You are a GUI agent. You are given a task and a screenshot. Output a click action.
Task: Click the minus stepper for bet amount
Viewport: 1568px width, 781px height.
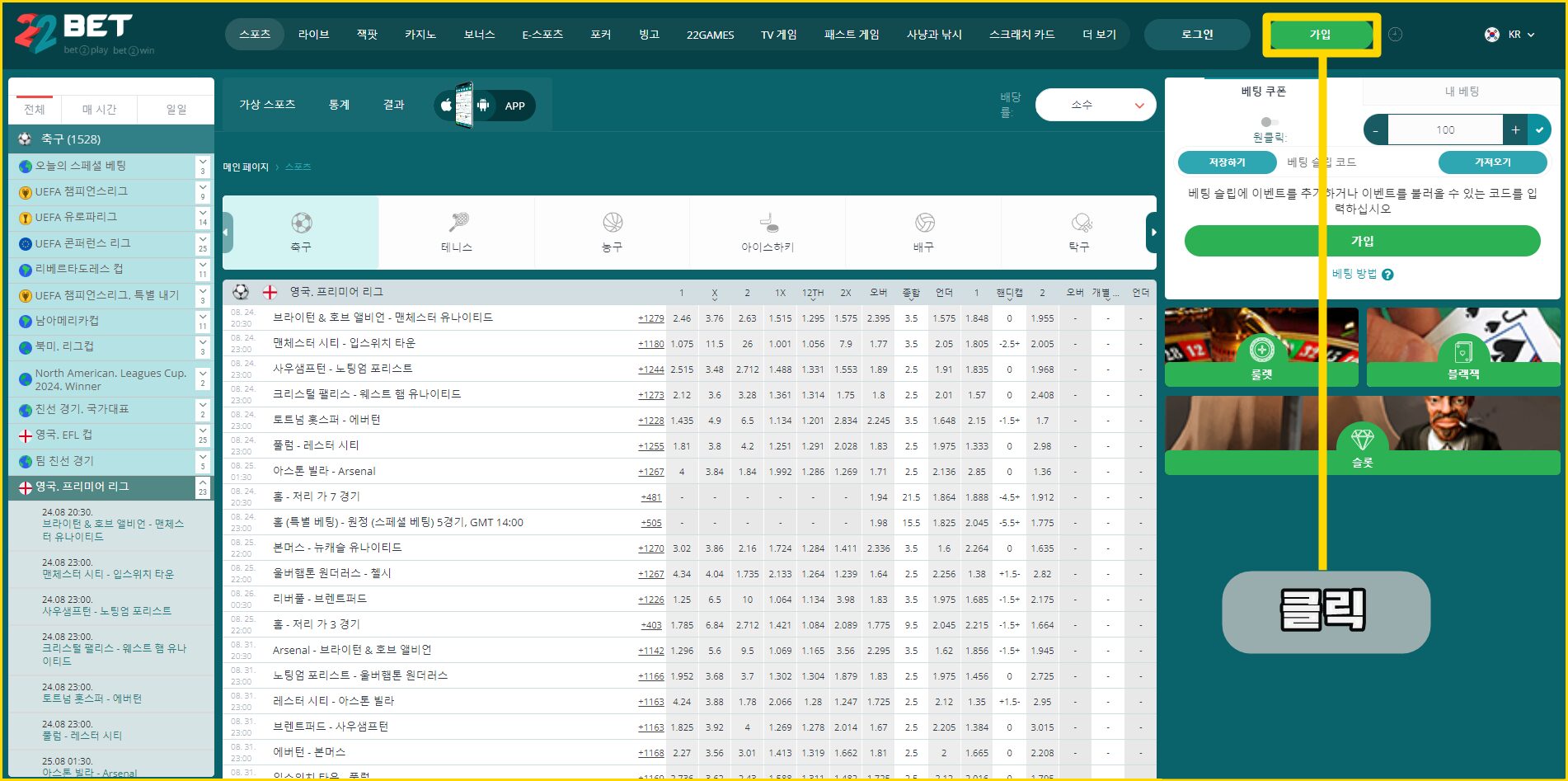(x=1376, y=129)
